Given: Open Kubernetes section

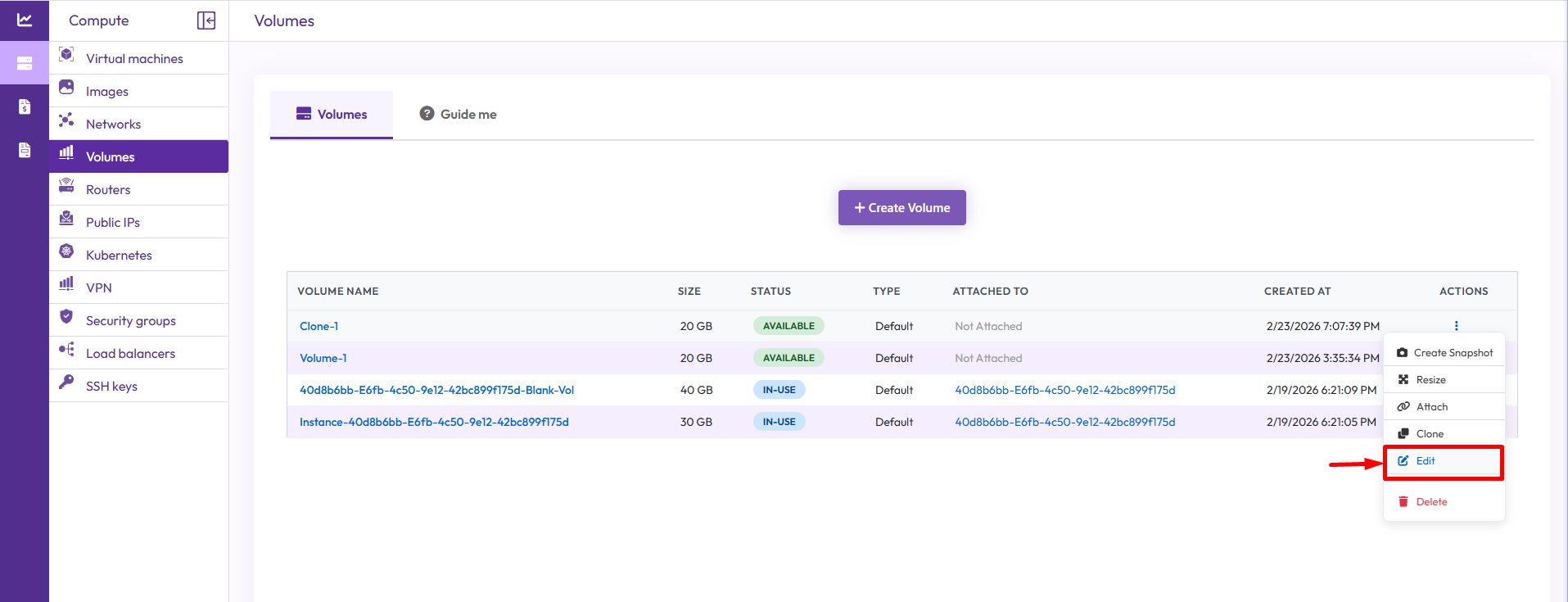Looking at the screenshot, I should (x=119, y=255).
